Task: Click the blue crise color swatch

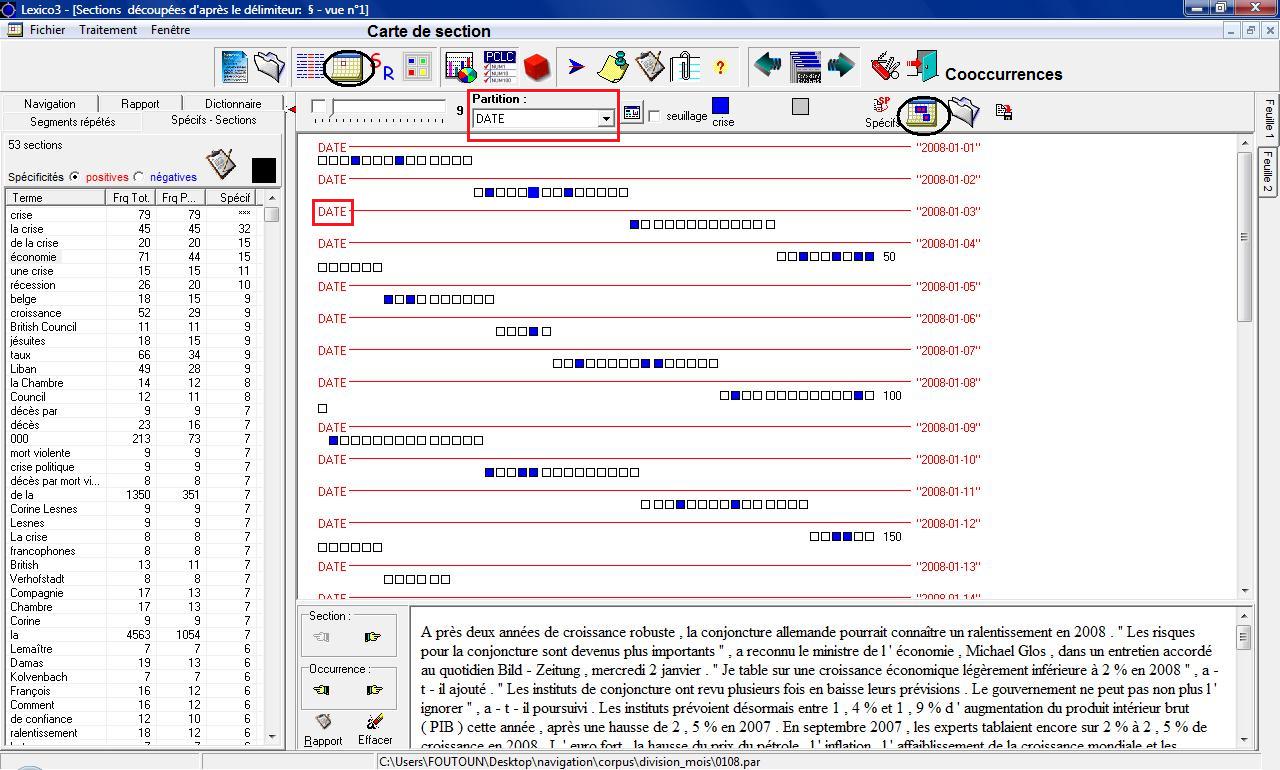Action: click(x=720, y=106)
